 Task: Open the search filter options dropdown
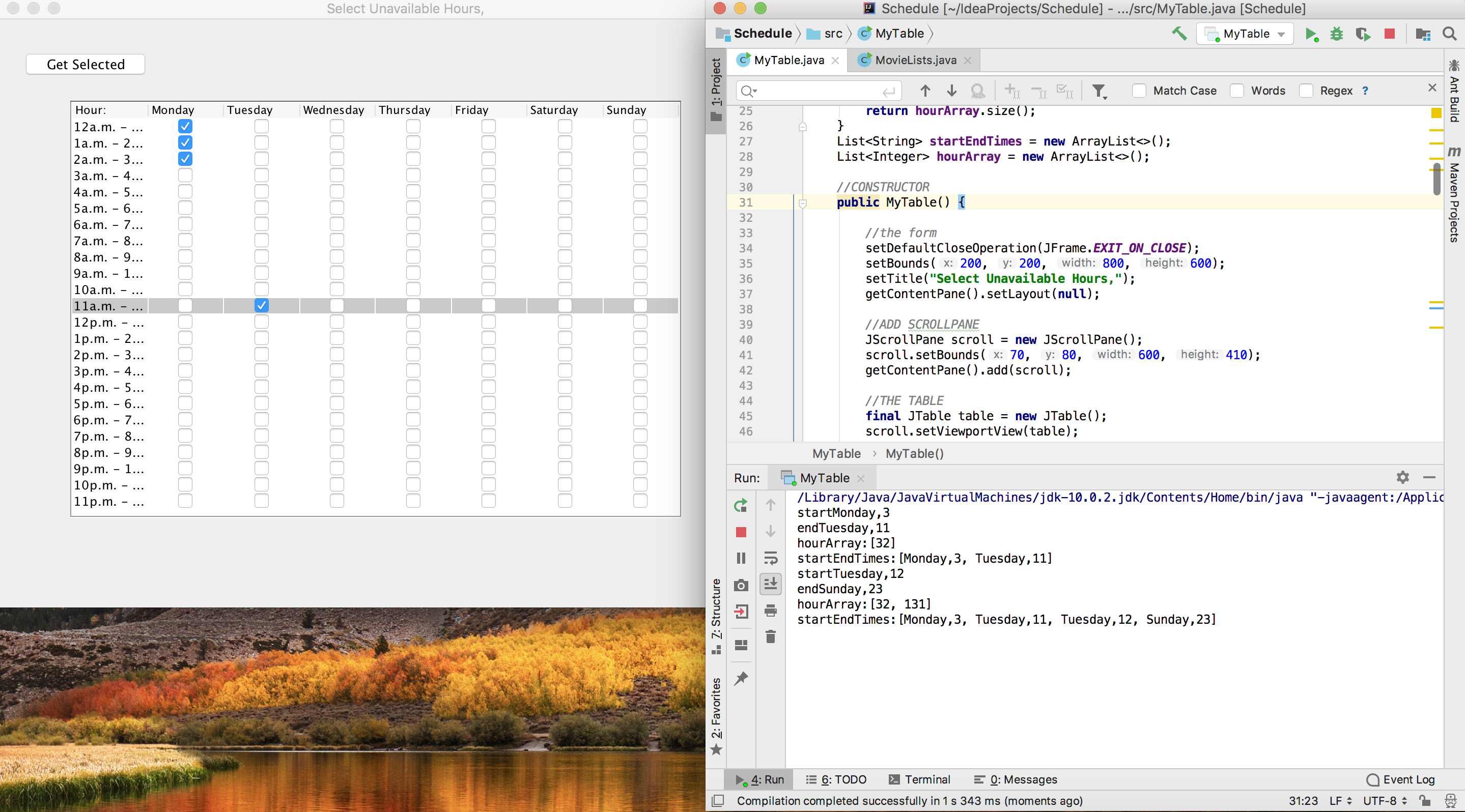(1100, 91)
